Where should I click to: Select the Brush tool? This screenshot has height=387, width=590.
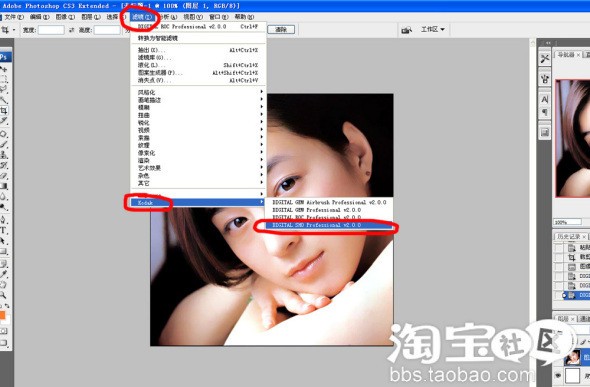click(4, 144)
